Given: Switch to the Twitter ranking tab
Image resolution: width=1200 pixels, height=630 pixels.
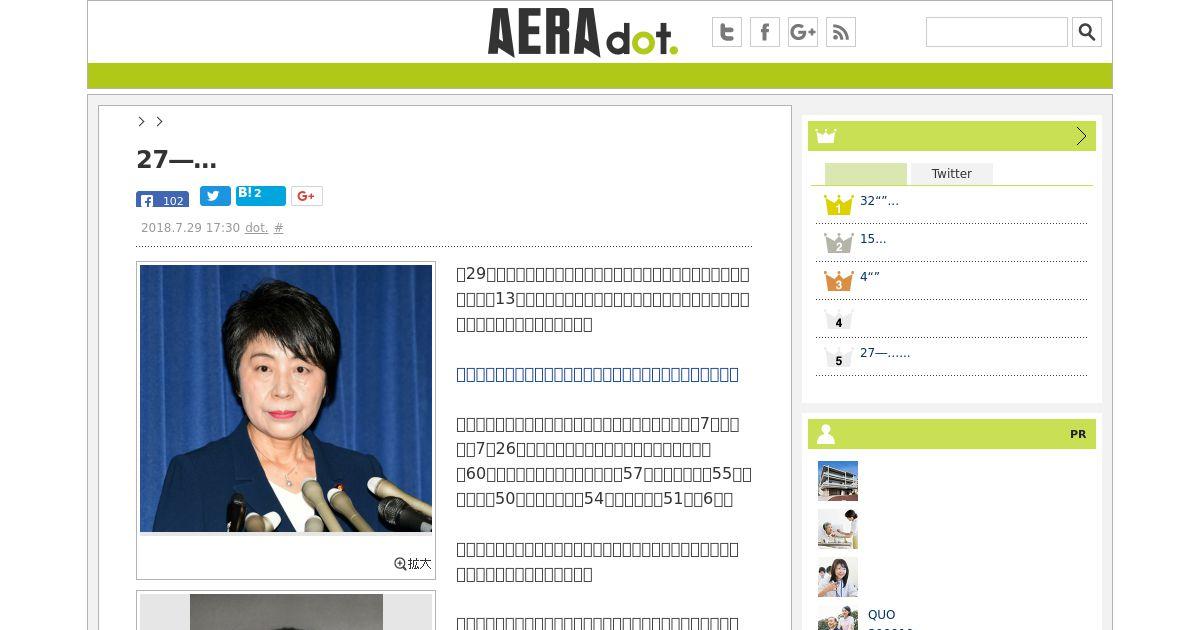Looking at the screenshot, I should tap(952, 174).
